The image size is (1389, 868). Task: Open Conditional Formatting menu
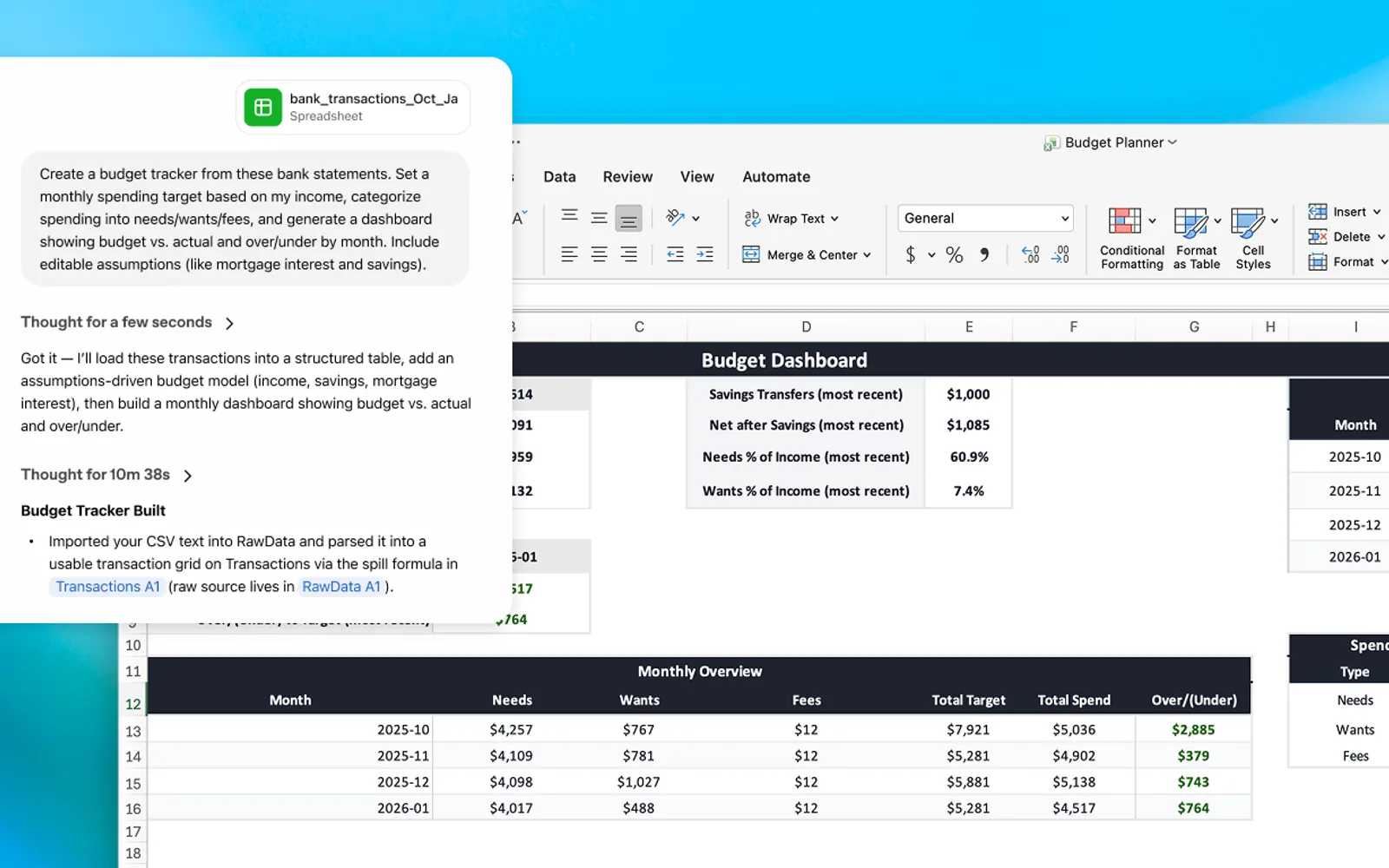click(1132, 239)
